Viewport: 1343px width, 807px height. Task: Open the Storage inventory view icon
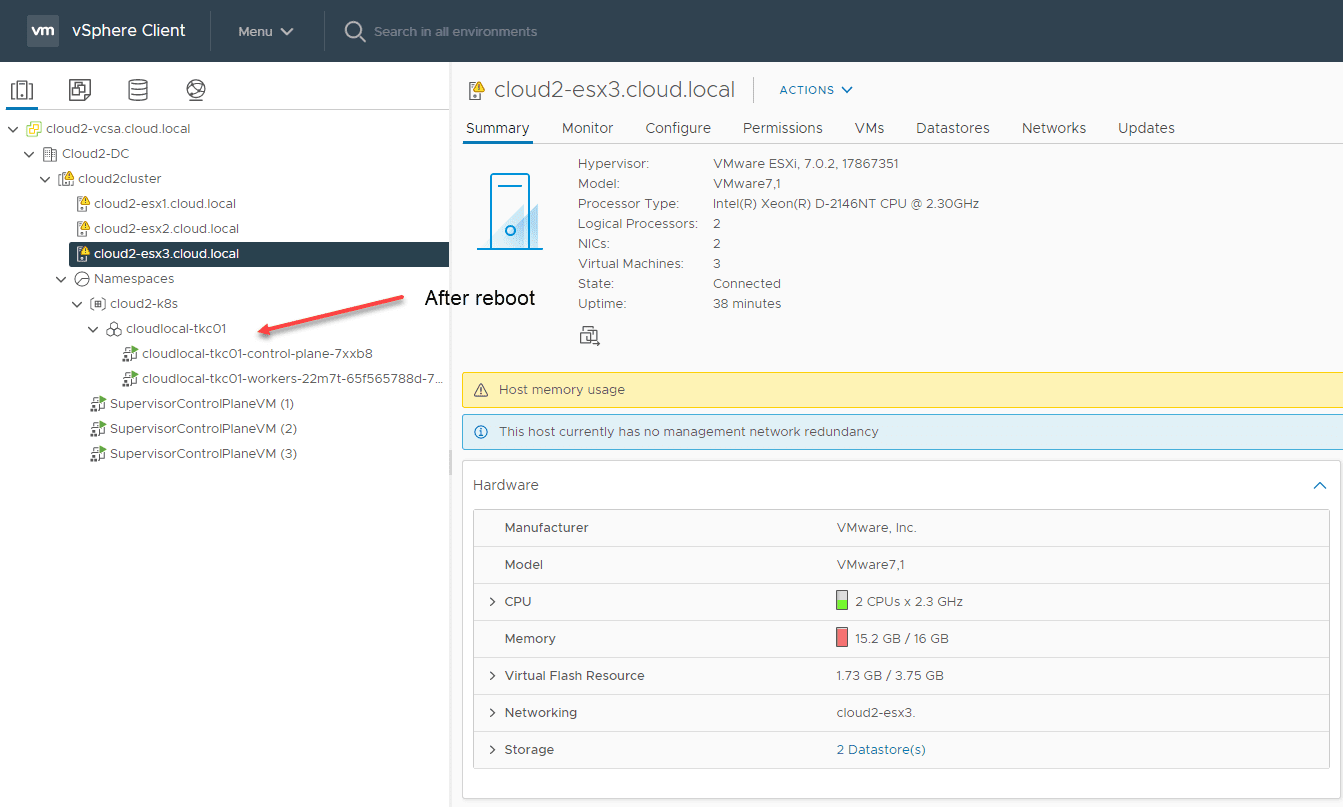click(138, 90)
